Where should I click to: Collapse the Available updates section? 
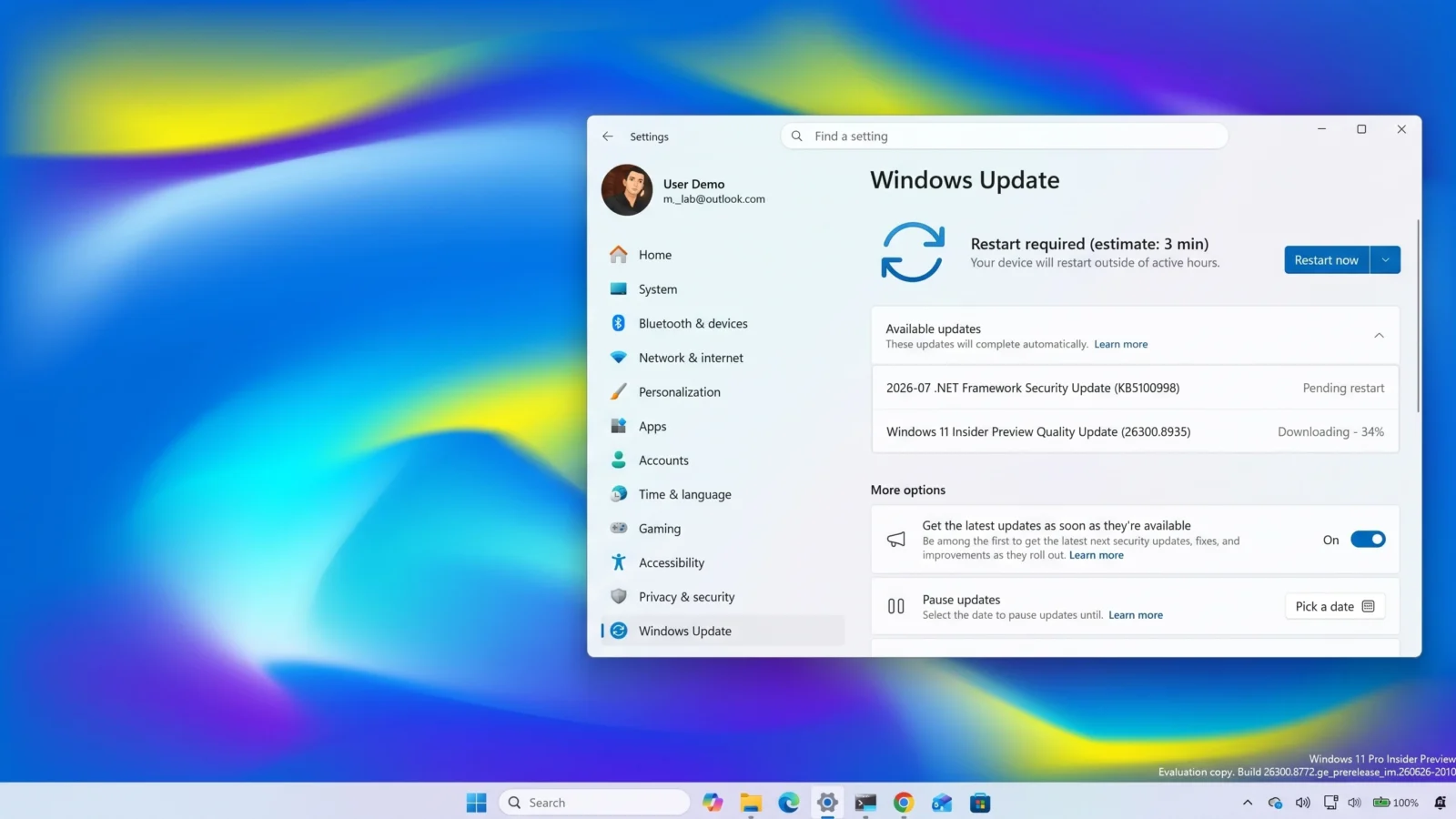point(1379,336)
